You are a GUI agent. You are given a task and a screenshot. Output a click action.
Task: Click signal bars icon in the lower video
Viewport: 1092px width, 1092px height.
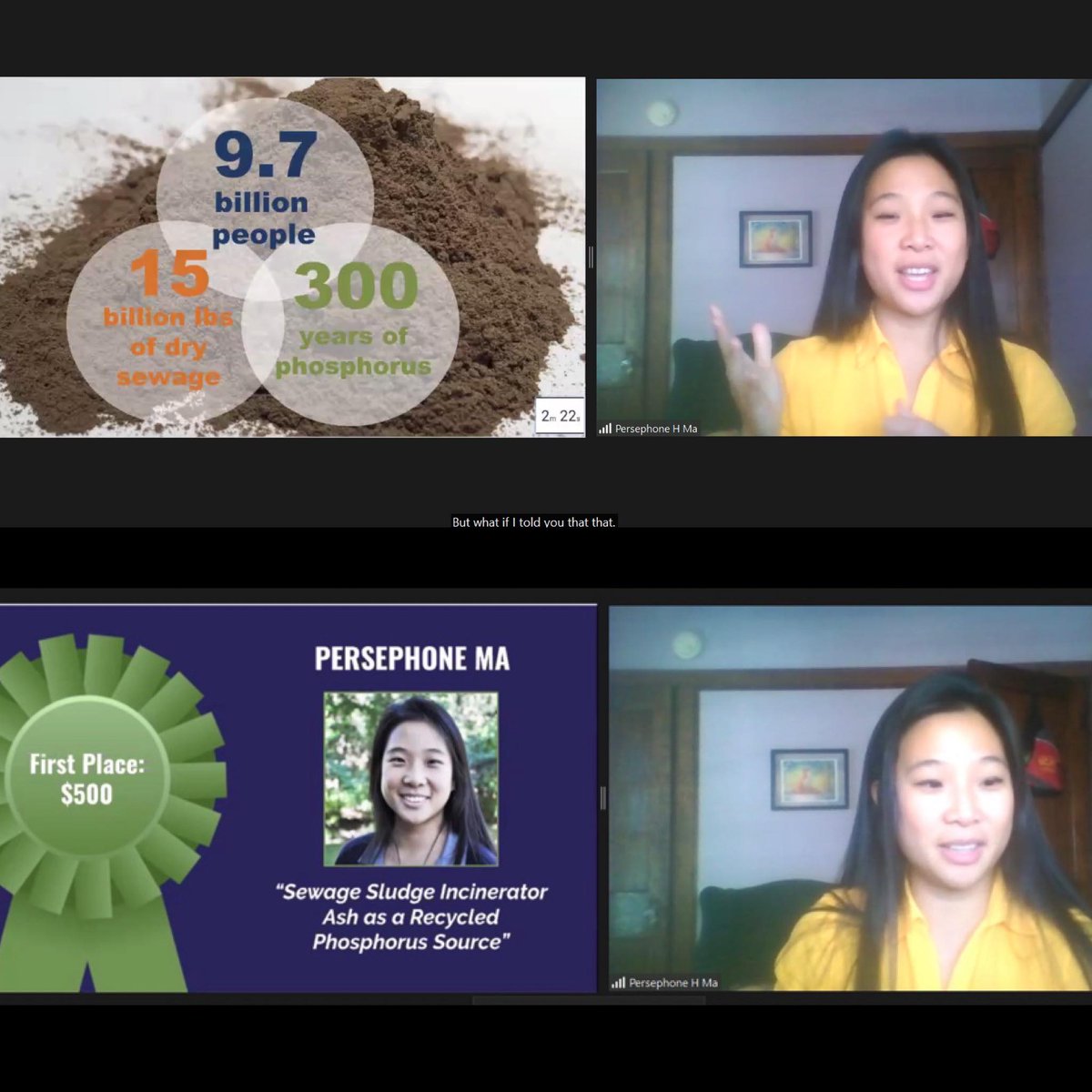coord(618,983)
